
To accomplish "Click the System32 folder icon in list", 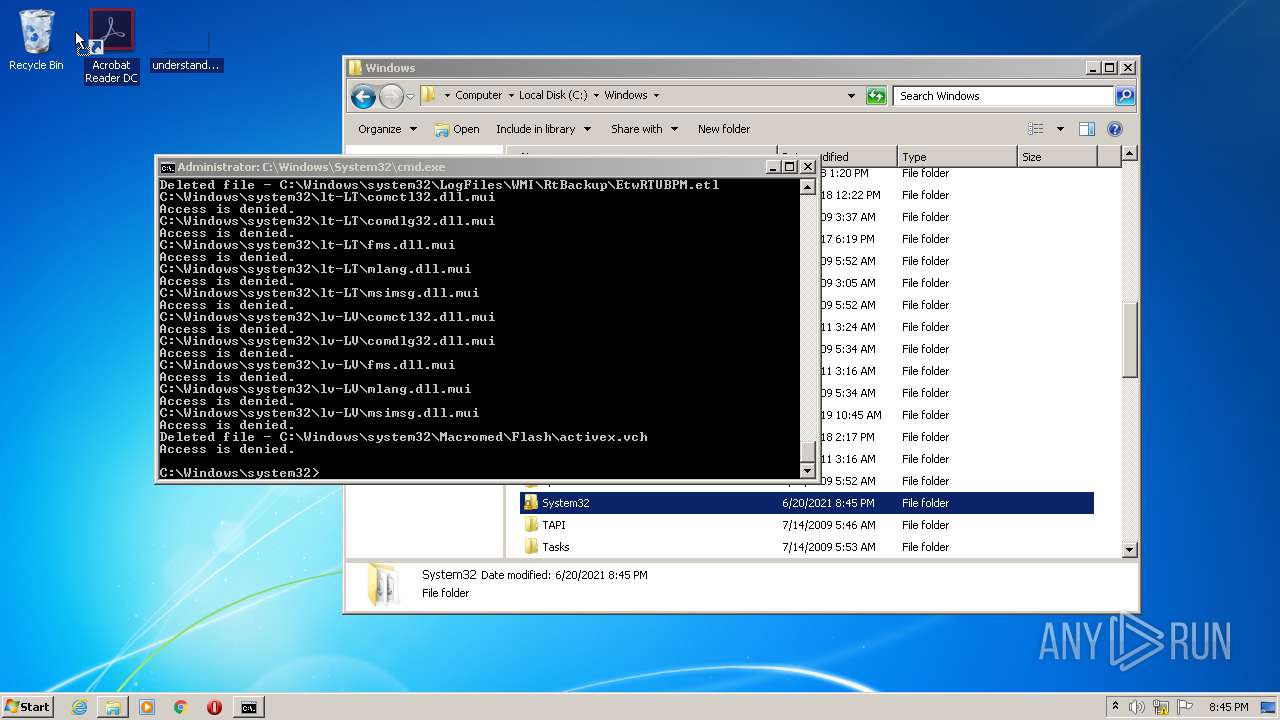I will point(531,503).
